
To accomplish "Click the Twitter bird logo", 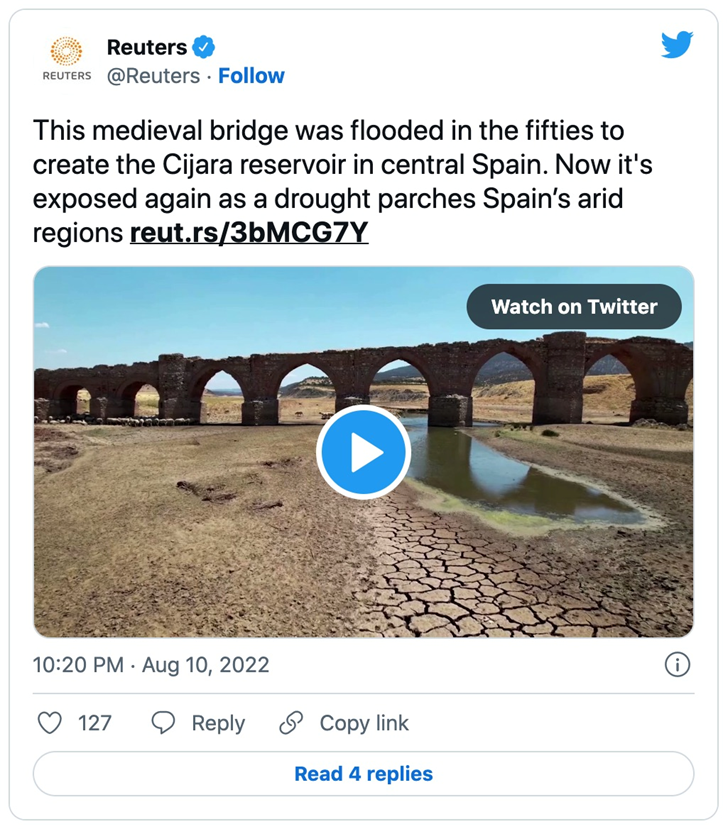I will tap(677, 46).
